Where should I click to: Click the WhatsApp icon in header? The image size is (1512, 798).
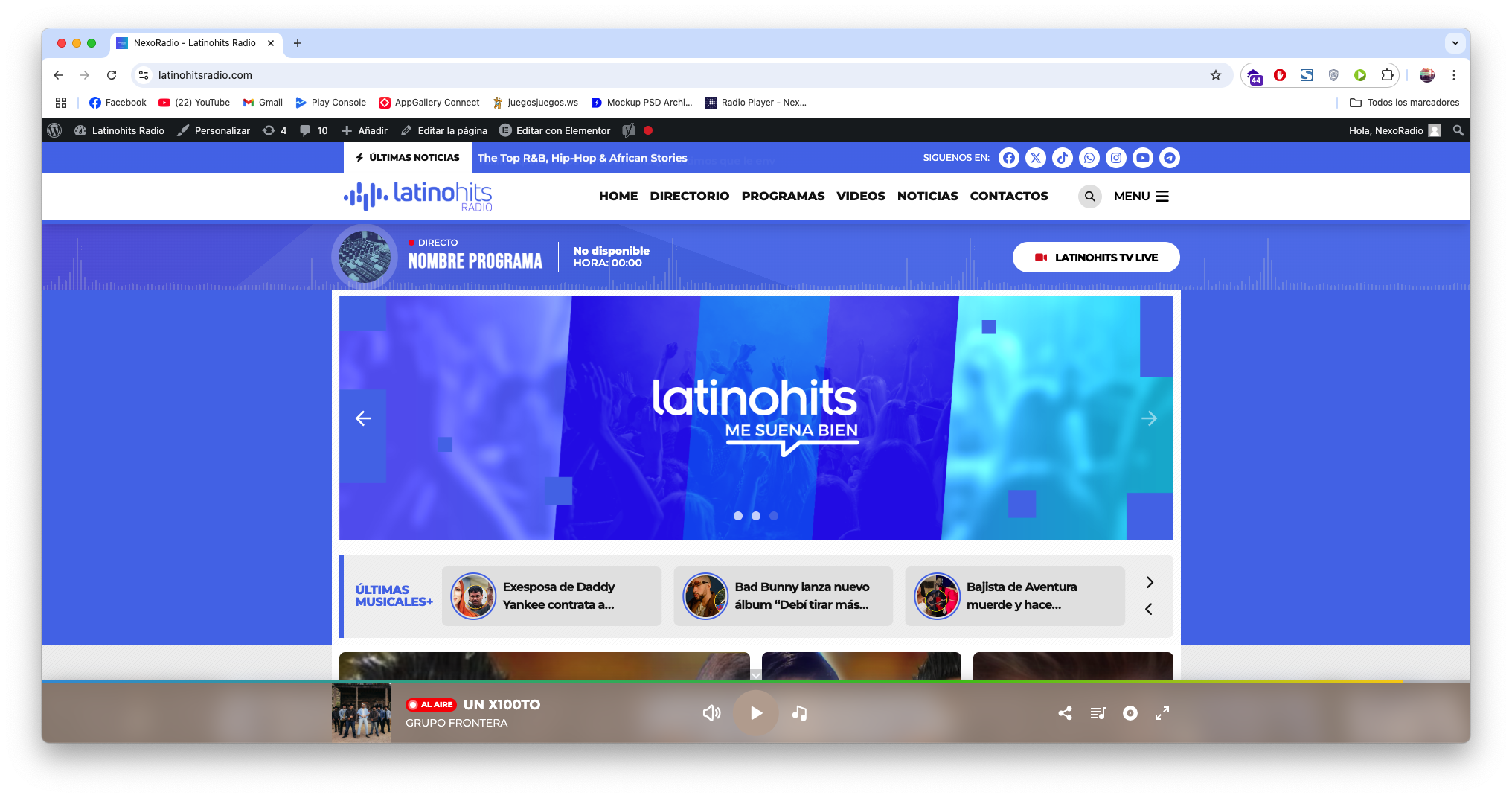(1089, 158)
